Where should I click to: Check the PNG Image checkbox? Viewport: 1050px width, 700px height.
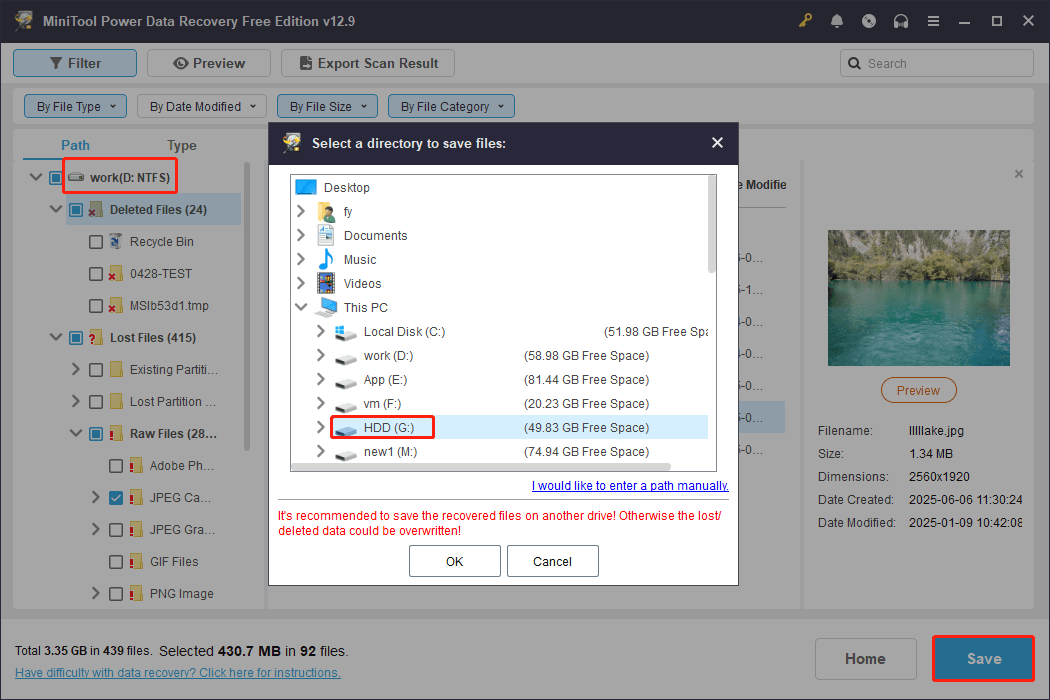(116, 593)
